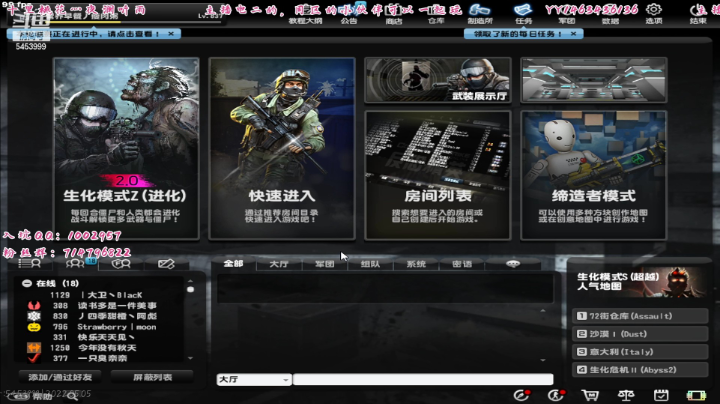Screen dimensions: 720x404
Task: Switch chat to the 大厅 tab
Action: tap(279, 264)
